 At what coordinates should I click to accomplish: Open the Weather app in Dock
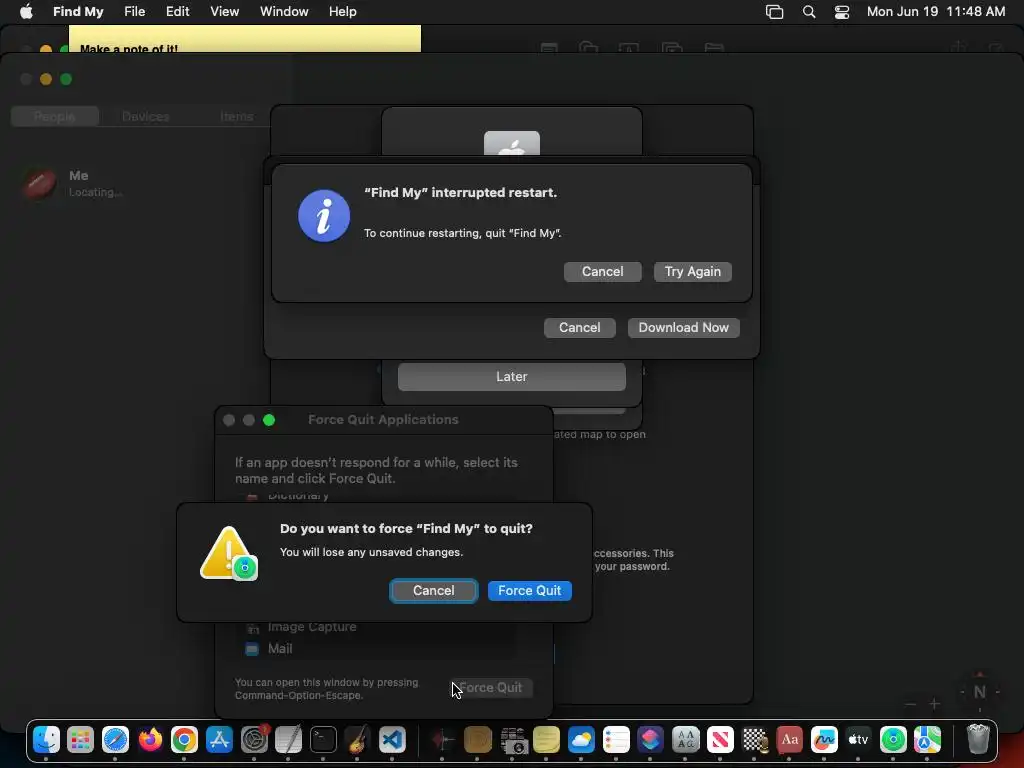[x=581, y=740]
